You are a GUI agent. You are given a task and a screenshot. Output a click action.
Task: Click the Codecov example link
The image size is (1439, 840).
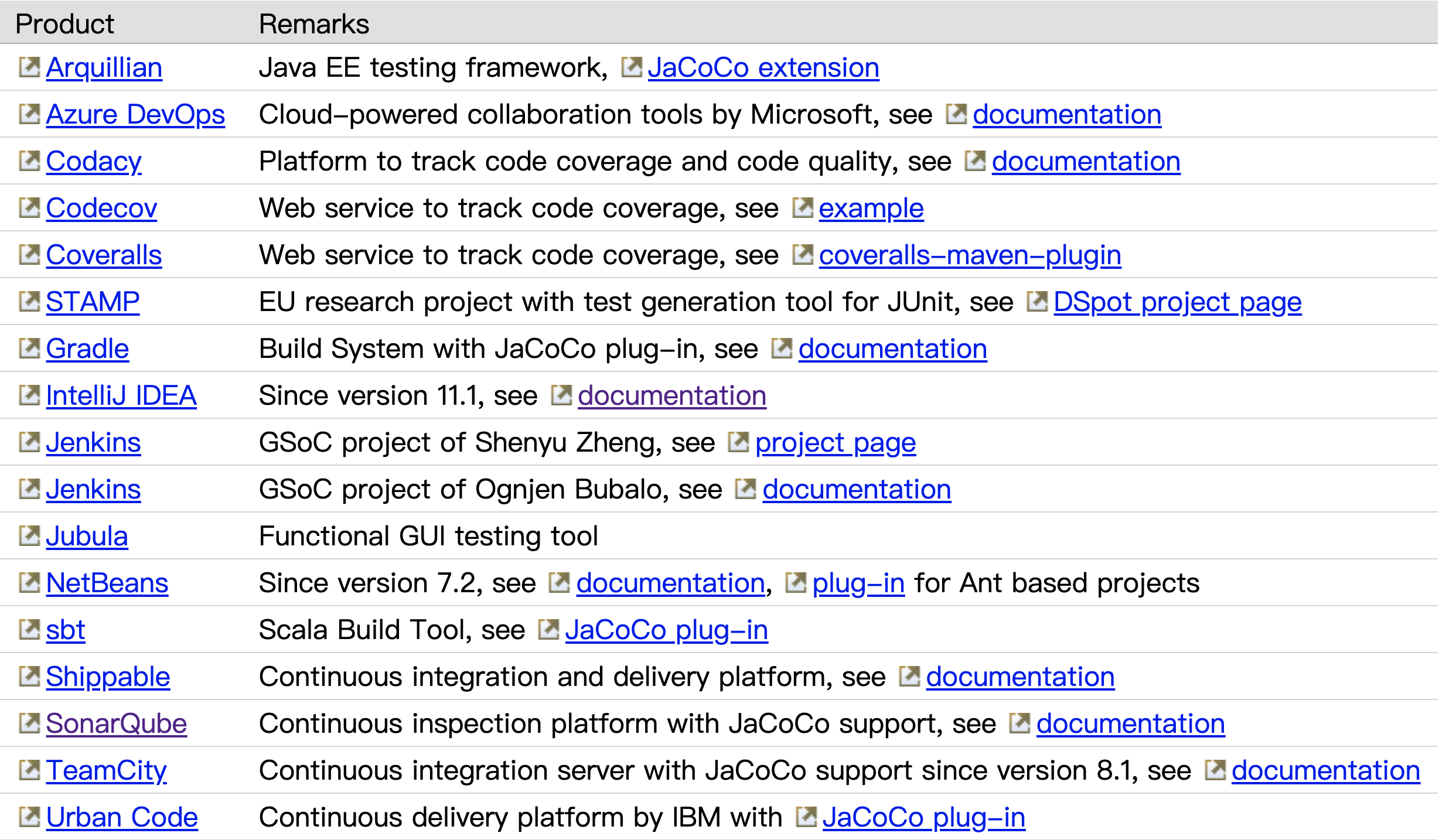(871, 208)
